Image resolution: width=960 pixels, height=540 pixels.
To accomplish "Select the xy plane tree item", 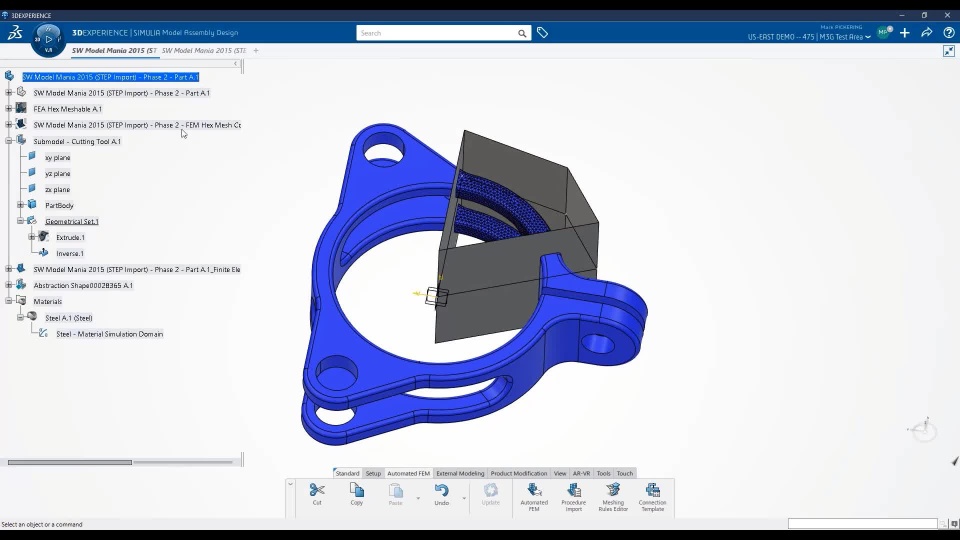I will (x=58, y=157).
